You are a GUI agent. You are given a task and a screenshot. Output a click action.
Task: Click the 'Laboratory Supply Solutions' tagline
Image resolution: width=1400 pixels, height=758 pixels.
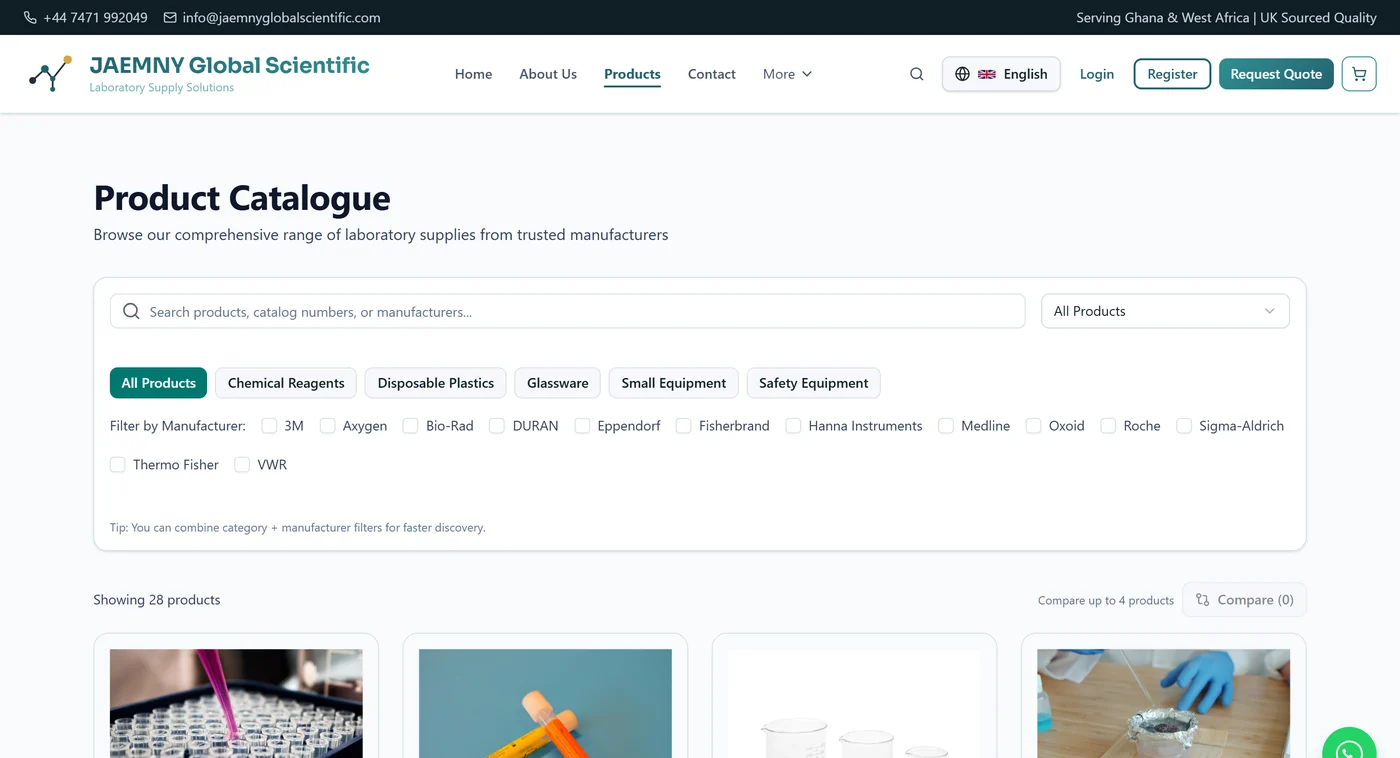(x=161, y=88)
